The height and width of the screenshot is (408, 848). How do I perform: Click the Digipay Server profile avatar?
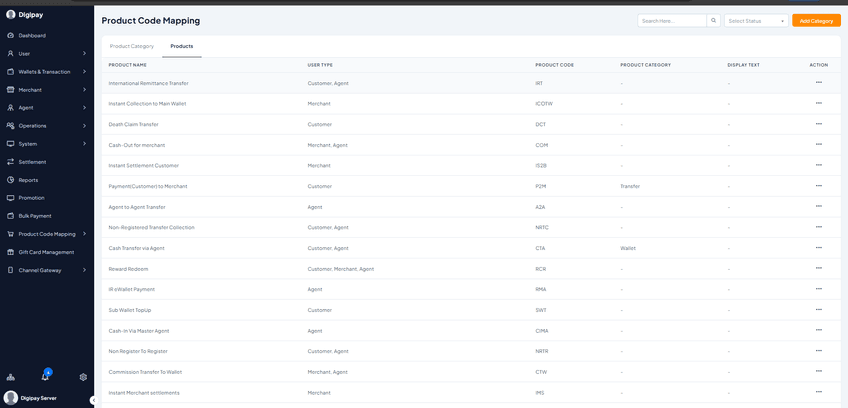pos(10,398)
